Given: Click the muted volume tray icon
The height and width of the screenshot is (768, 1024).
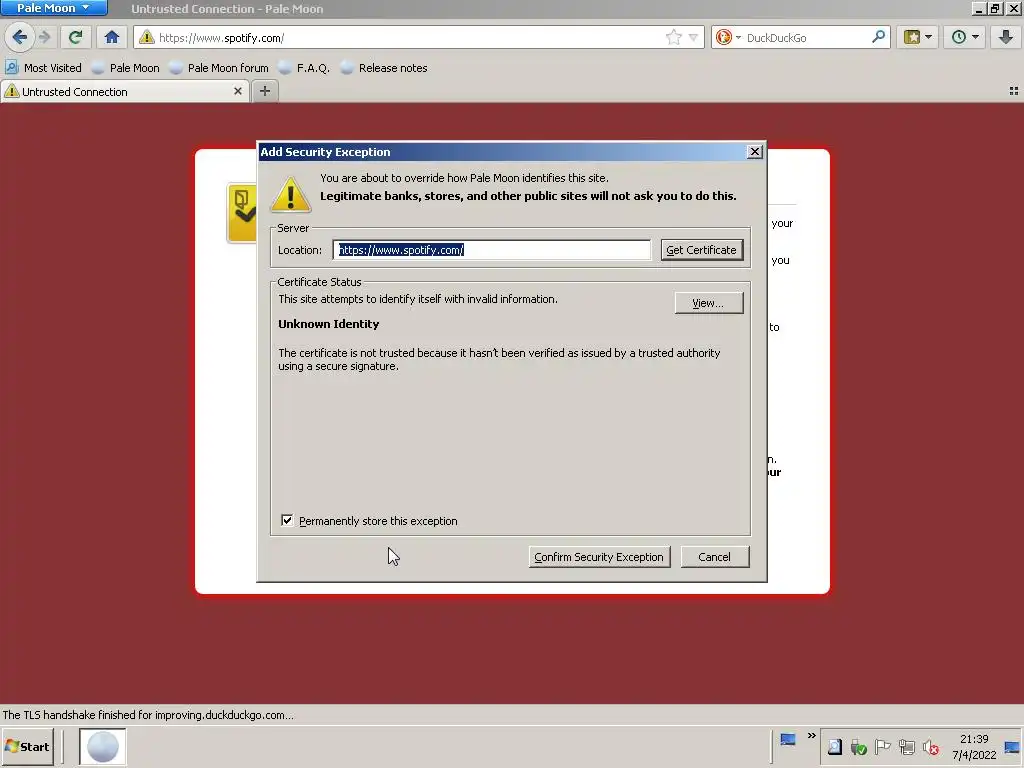Looking at the screenshot, I should [931, 747].
